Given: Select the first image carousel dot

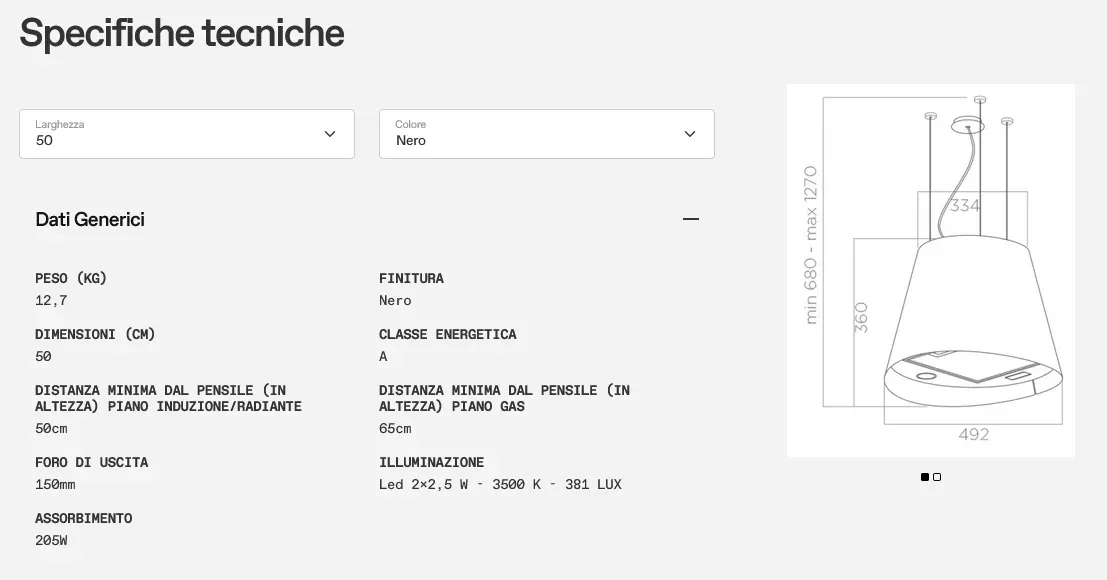Looking at the screenshot, I should pos(925,477).
